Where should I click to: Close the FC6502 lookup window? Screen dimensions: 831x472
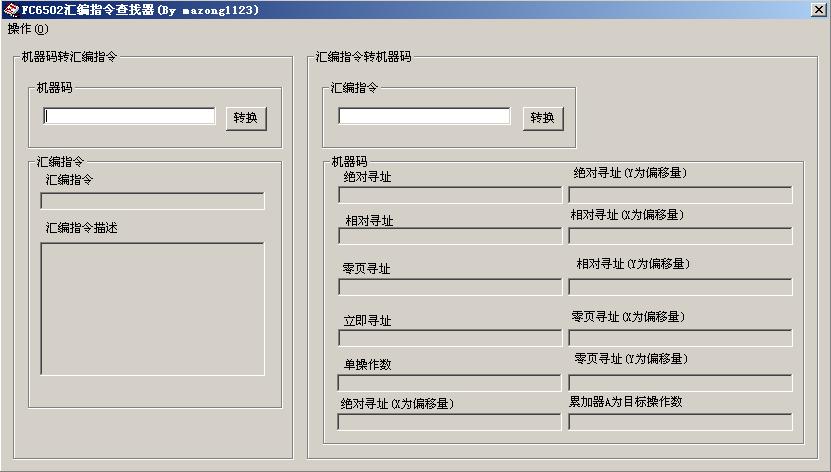pyautogui.click(x=818, y=10)
